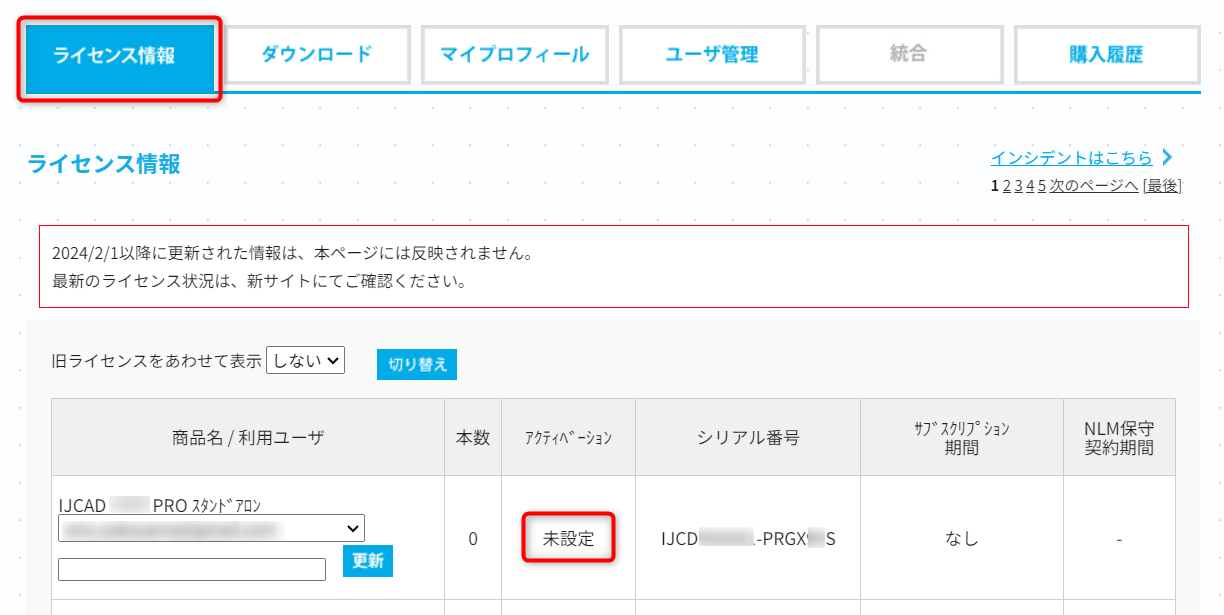Viewport: 1224px width, 615px height.
Task: View the 購入履歴 tab
Action: tap(1106, 54)
